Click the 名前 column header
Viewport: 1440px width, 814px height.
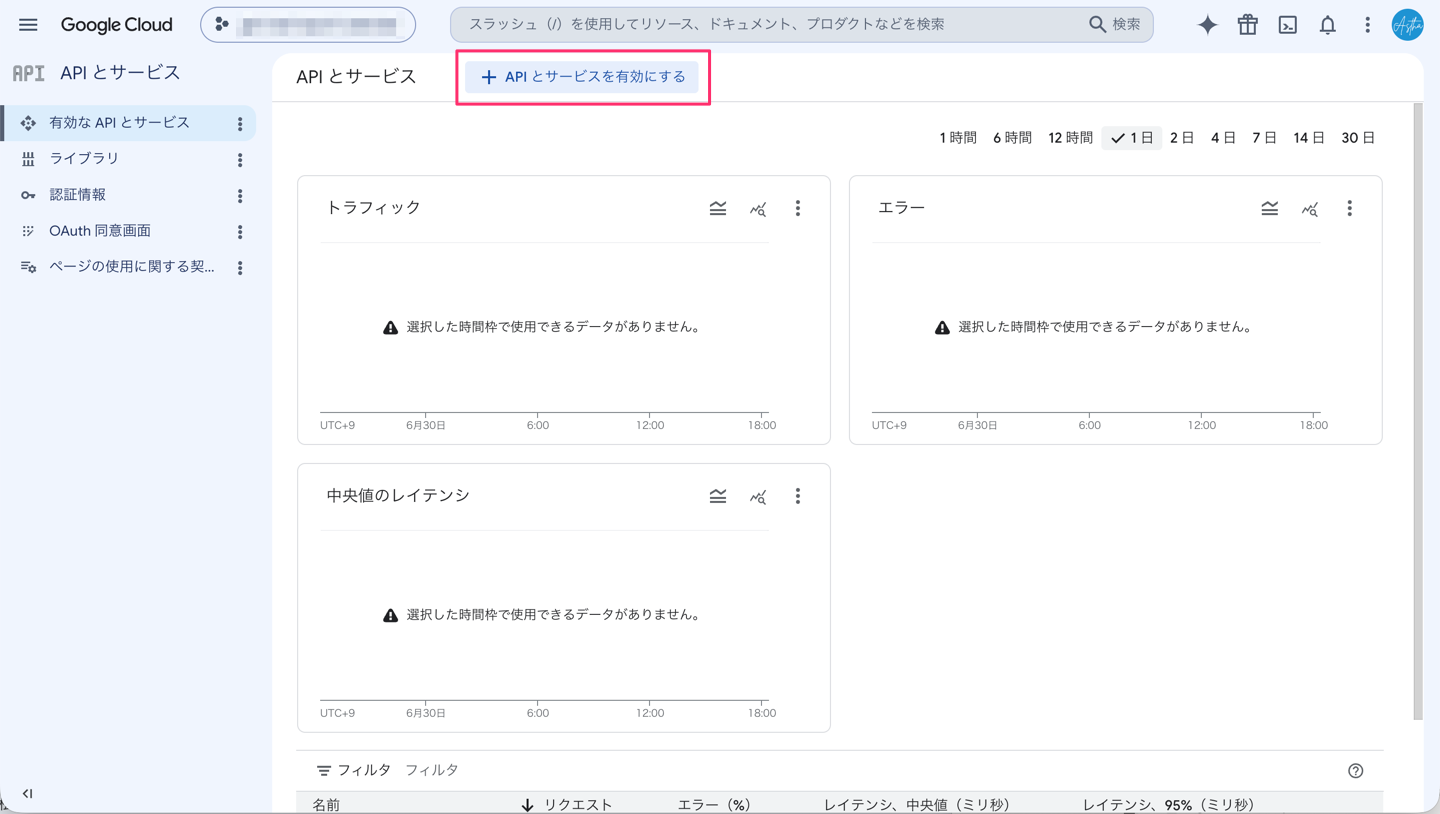326,805
